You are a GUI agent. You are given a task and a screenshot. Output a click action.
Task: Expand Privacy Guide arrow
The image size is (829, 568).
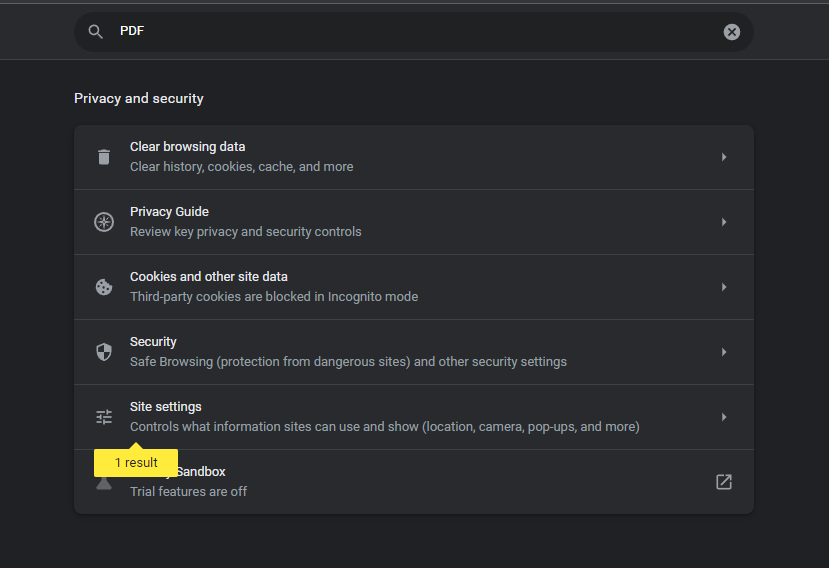click(x=724, y=222)
